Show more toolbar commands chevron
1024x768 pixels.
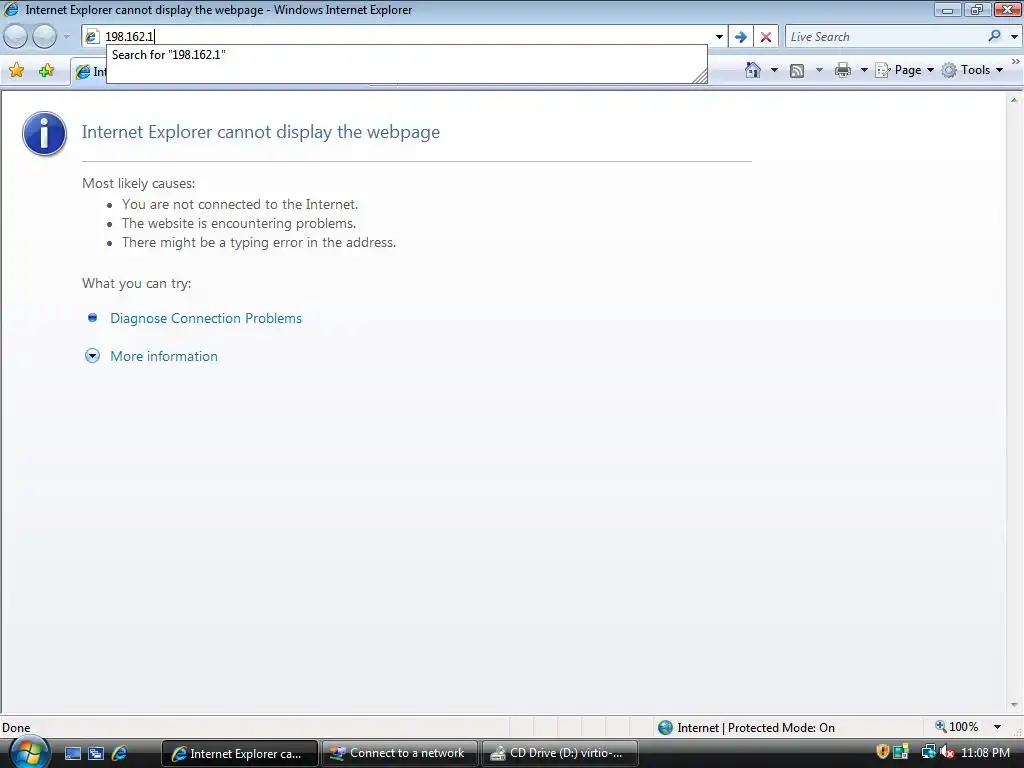click(x=1016, y=61)
